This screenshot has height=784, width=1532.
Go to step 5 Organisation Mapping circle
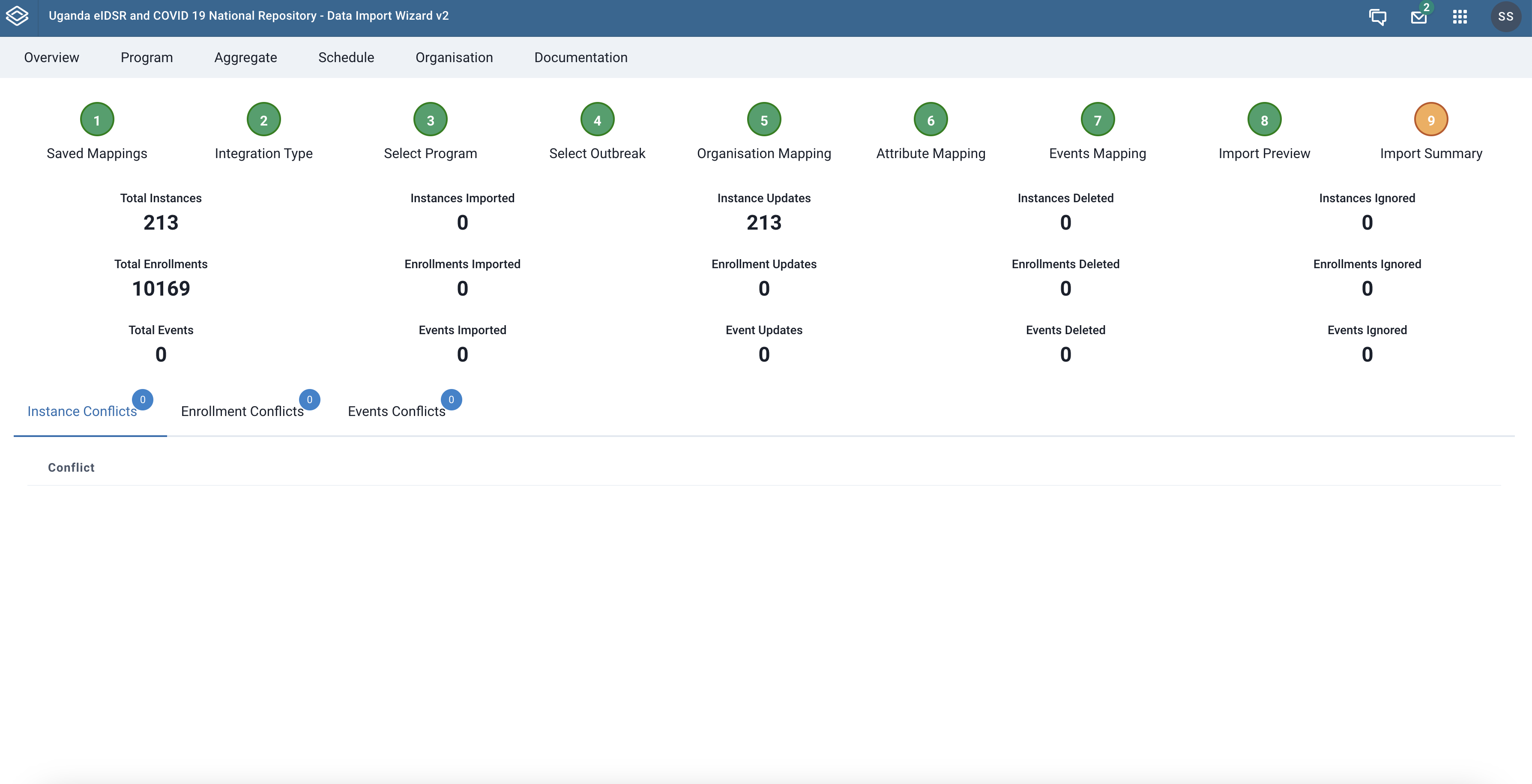pos(764,120)
